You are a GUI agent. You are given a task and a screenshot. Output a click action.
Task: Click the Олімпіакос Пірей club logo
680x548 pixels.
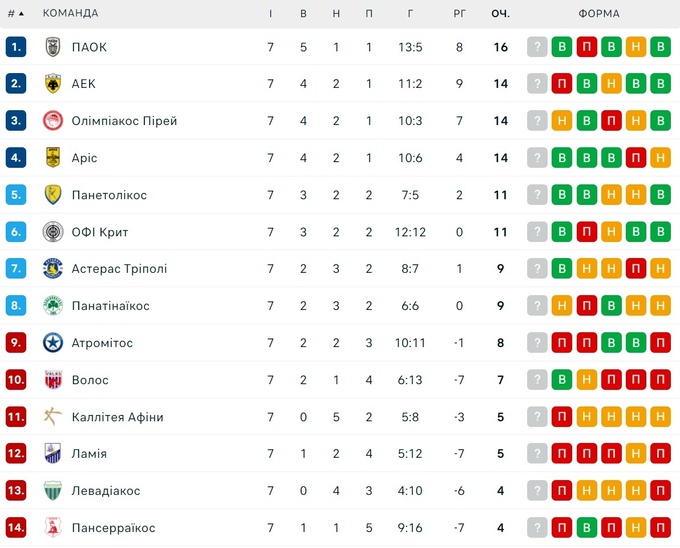[53, 121]
